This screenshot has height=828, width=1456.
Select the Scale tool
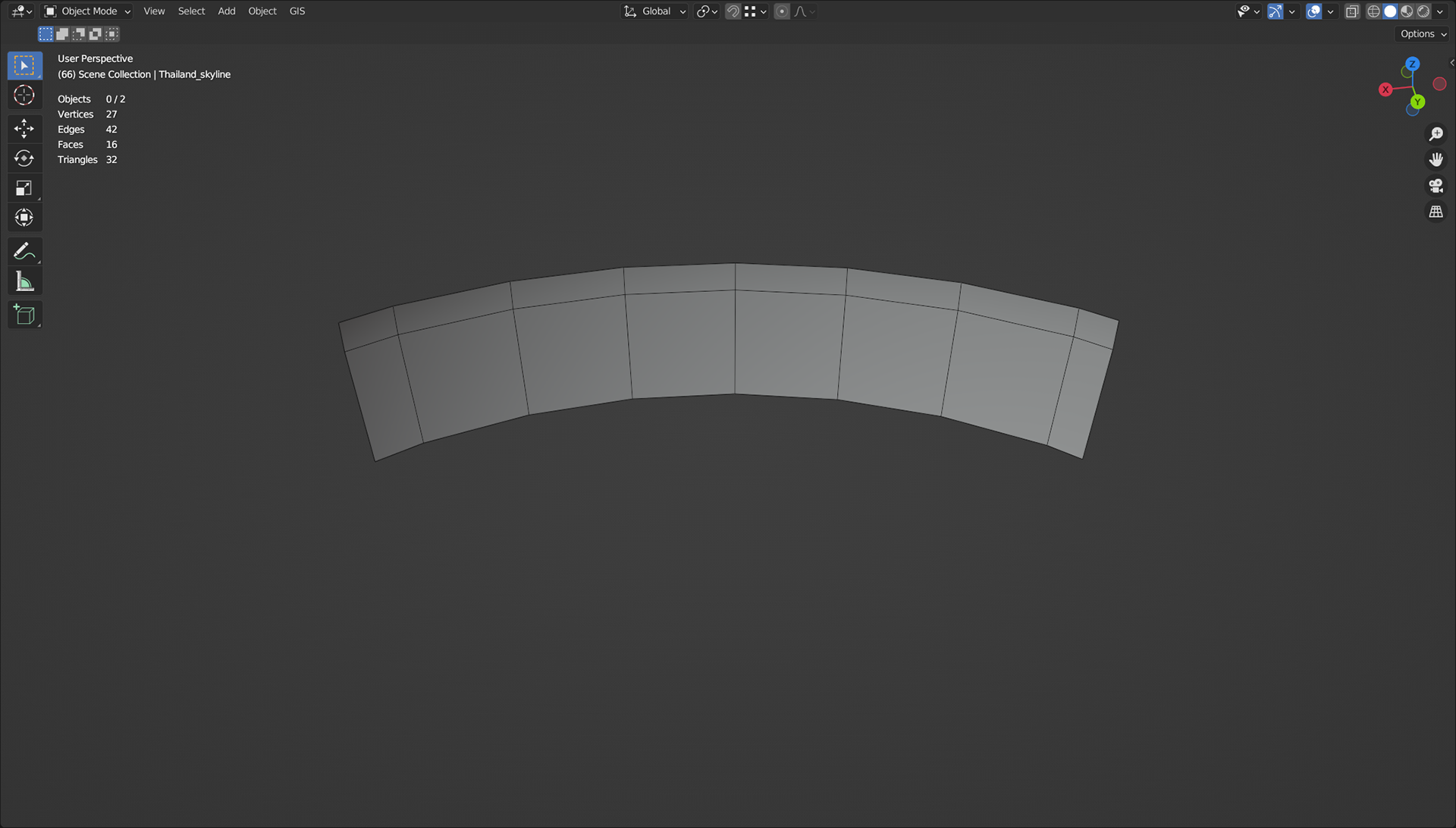[24, 188]
